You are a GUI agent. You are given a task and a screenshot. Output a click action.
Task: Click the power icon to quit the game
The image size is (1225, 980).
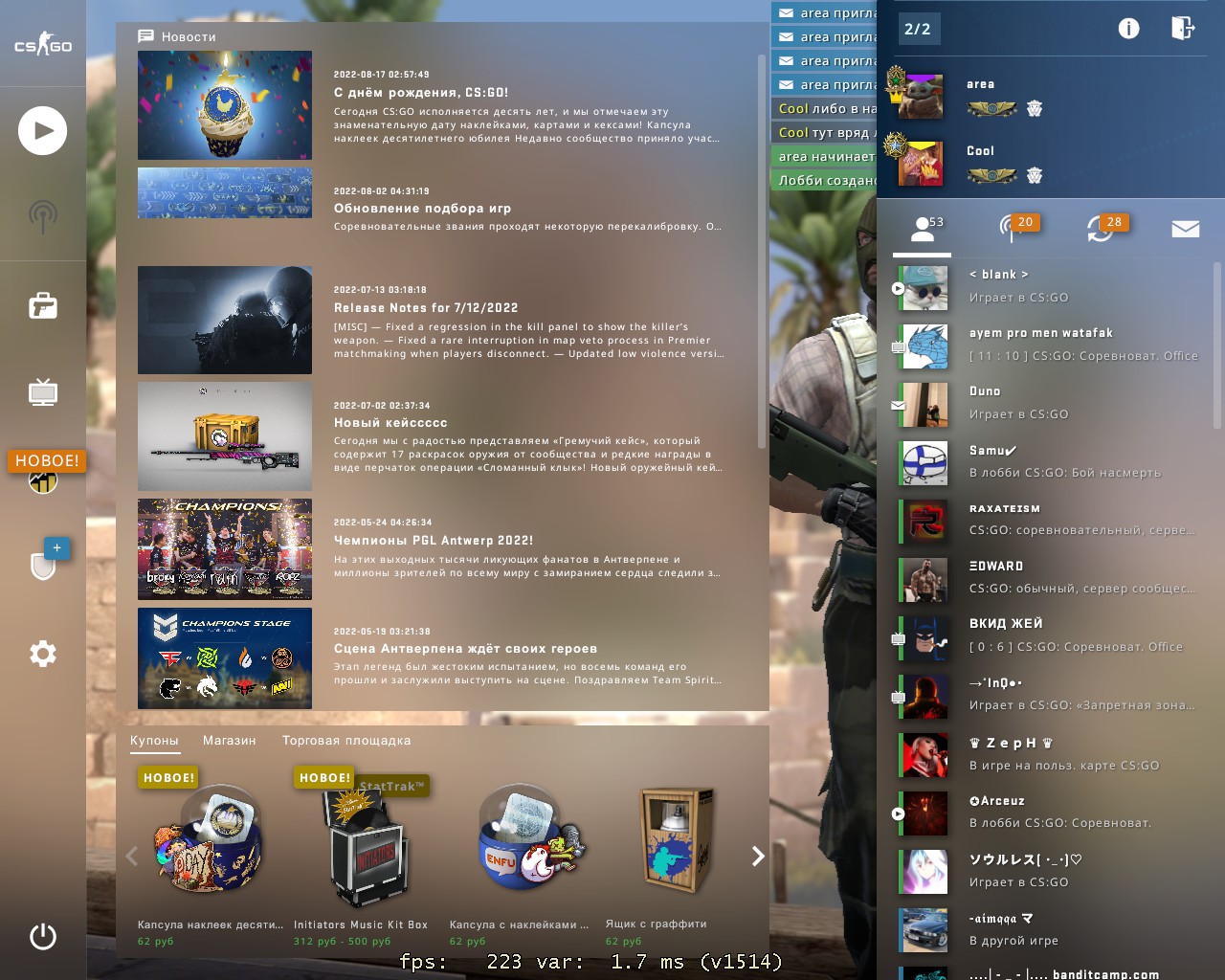tap(43, 936)
